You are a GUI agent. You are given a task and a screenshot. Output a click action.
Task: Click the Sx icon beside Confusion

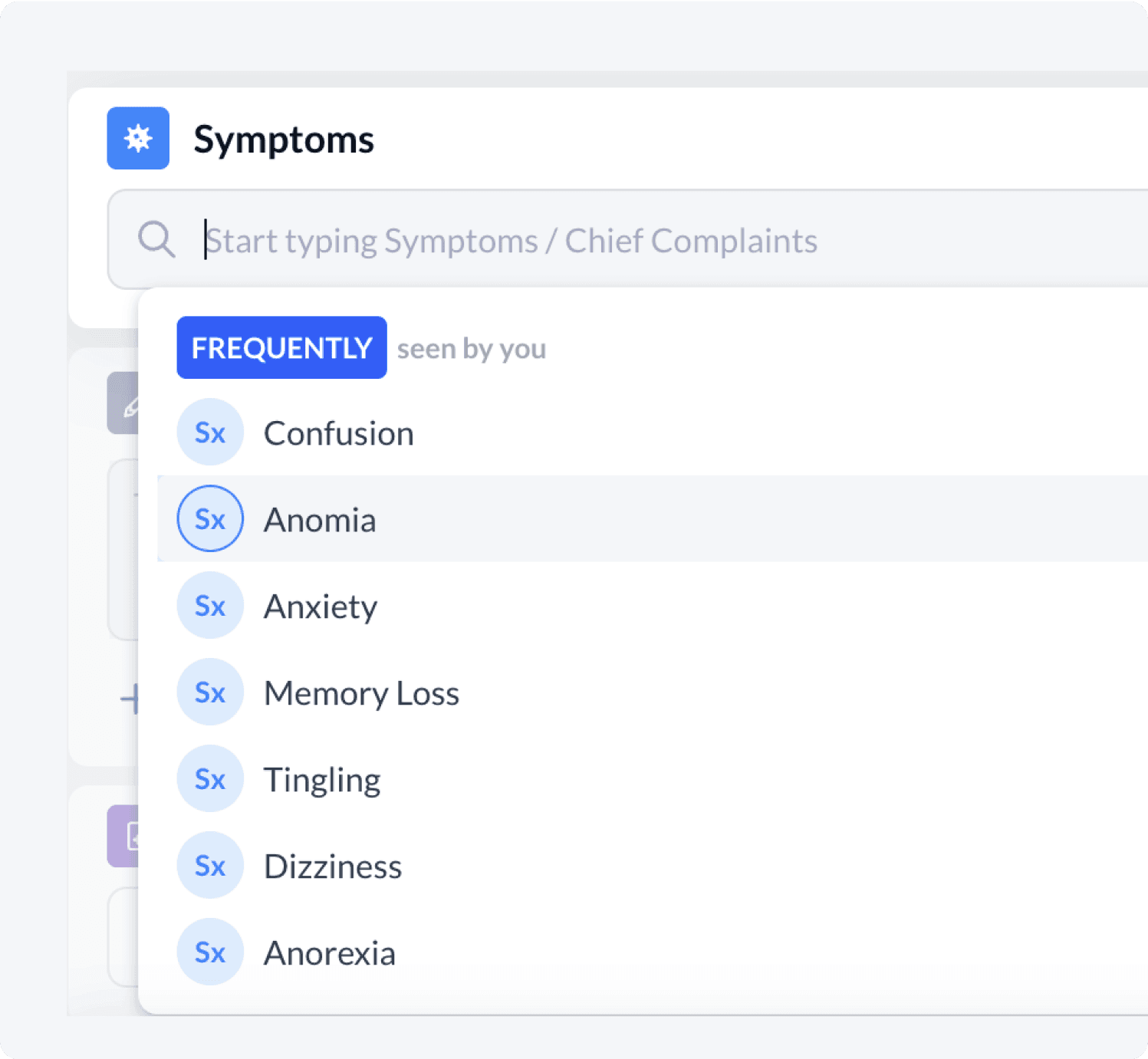[210, 432]
